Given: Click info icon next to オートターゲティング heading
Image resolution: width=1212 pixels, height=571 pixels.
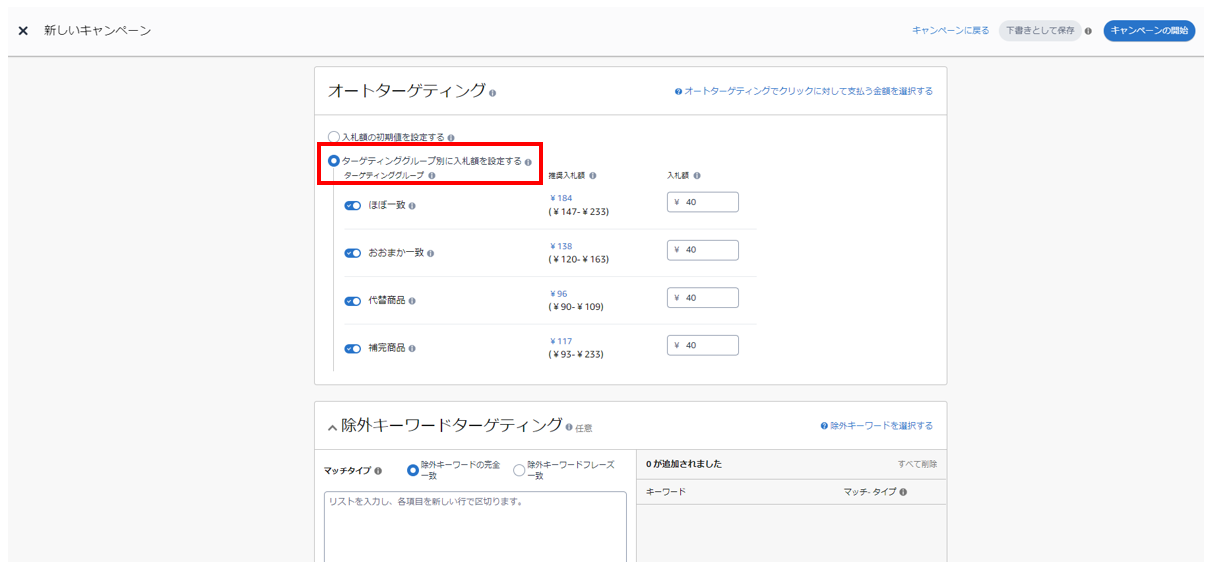Looking at the screenshot, I should (492, 93).
